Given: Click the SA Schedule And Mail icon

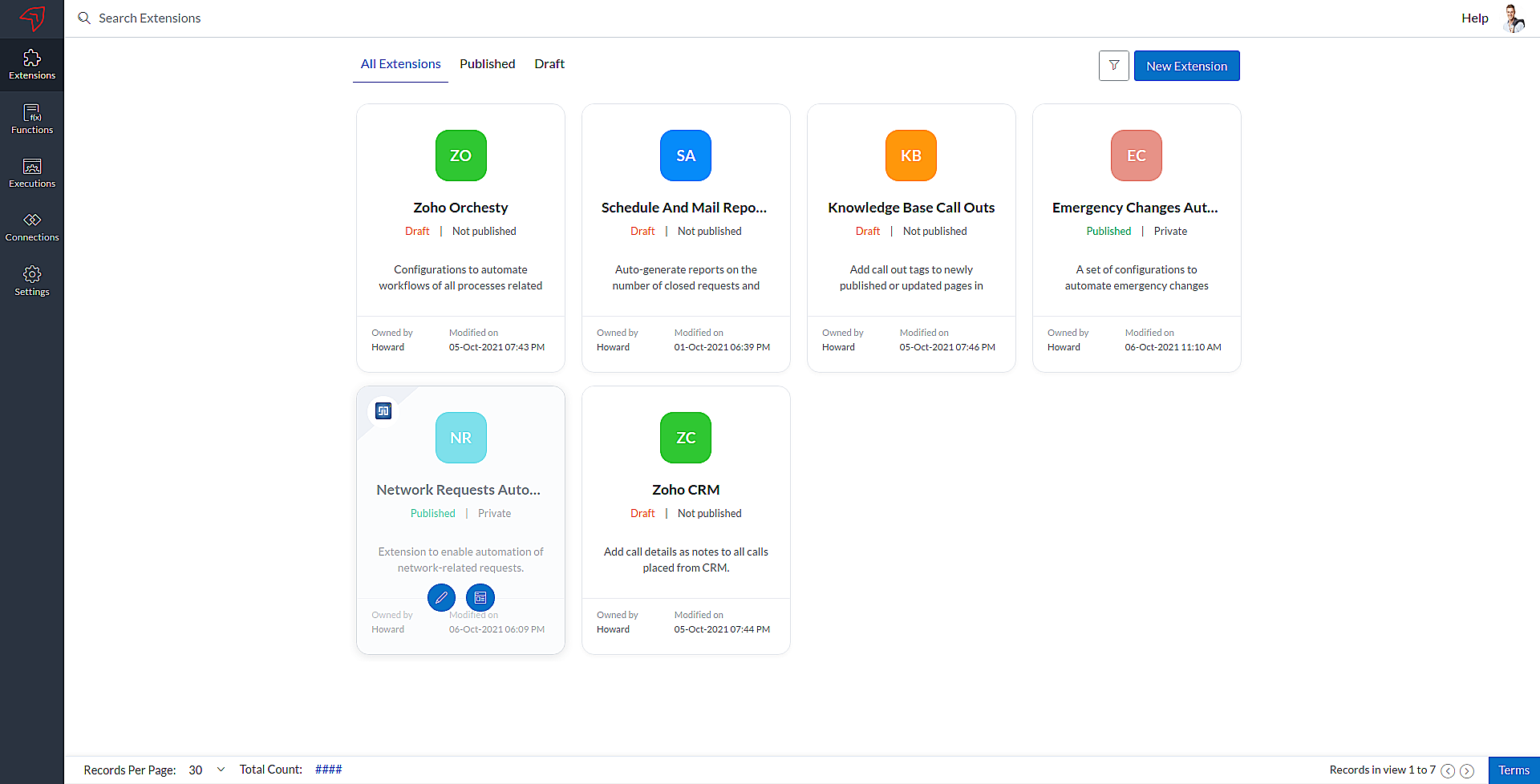Looking at the screenshot, I should click(686, 156).
